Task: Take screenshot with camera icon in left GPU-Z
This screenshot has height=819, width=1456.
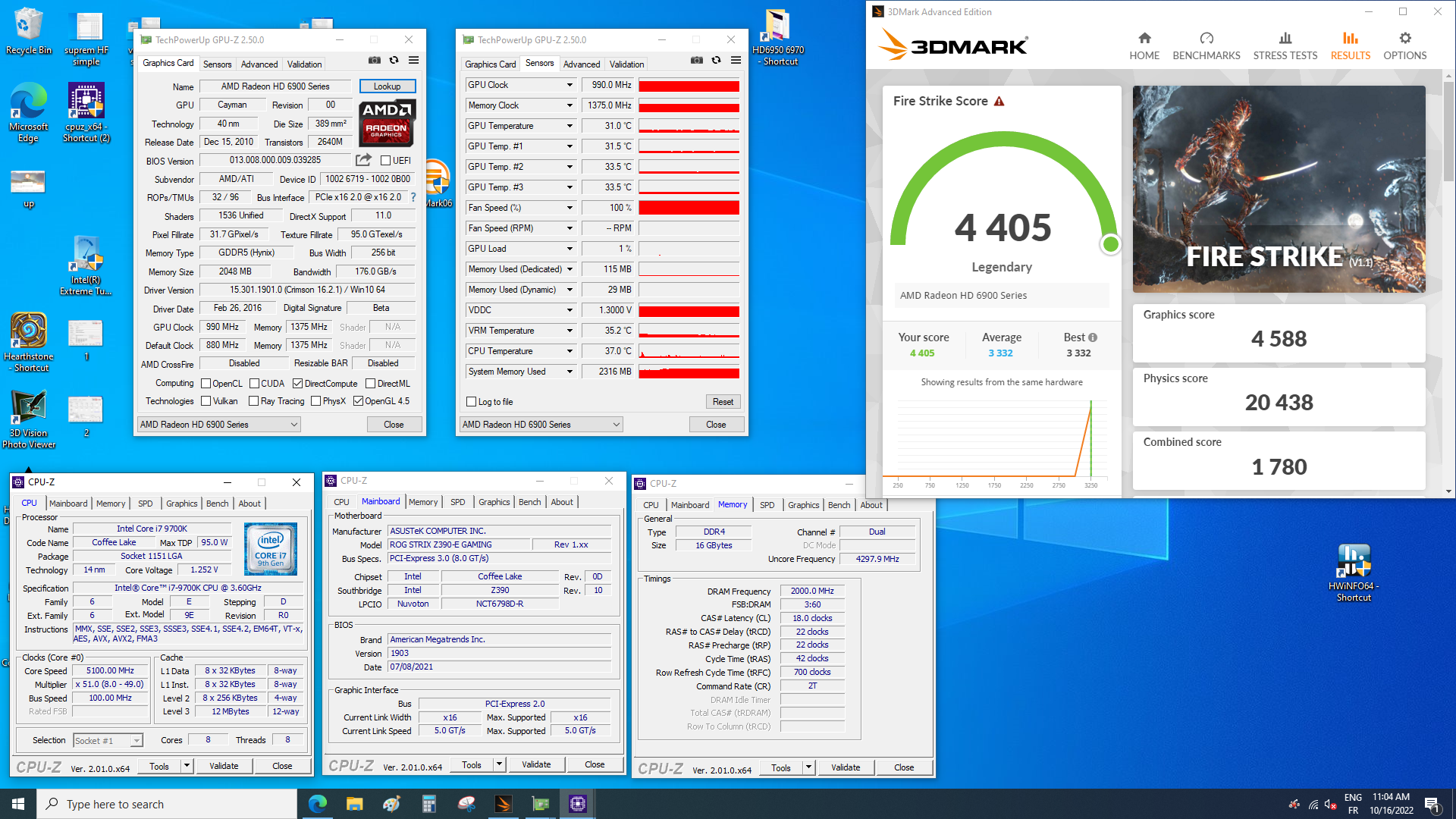Action: point(375,60)
